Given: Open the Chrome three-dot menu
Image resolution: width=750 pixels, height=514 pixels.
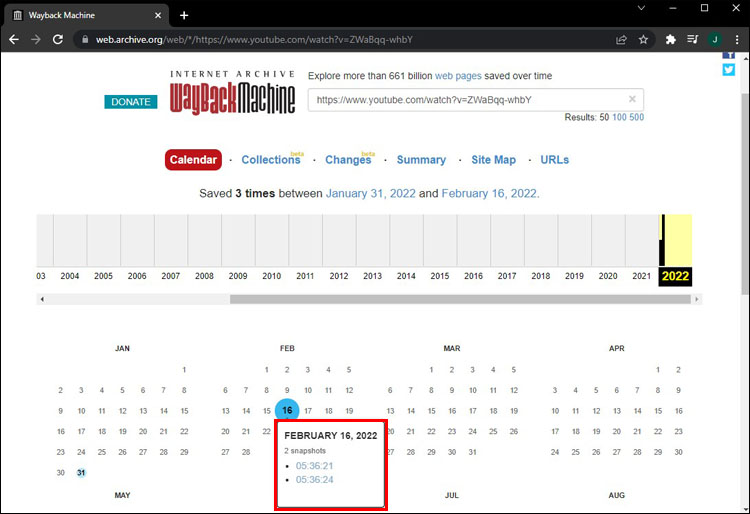Looking at the screenshot, I should coord(737,39).
